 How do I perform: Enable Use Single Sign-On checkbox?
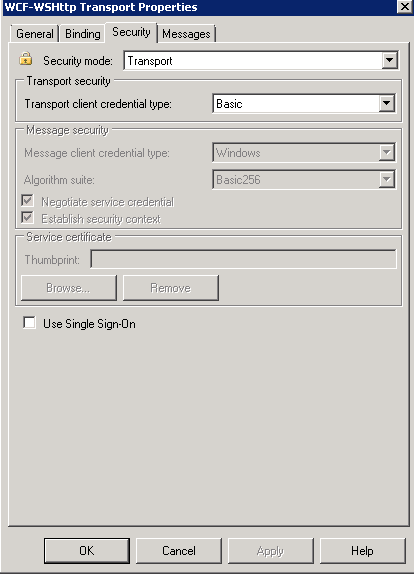[29, 323]
